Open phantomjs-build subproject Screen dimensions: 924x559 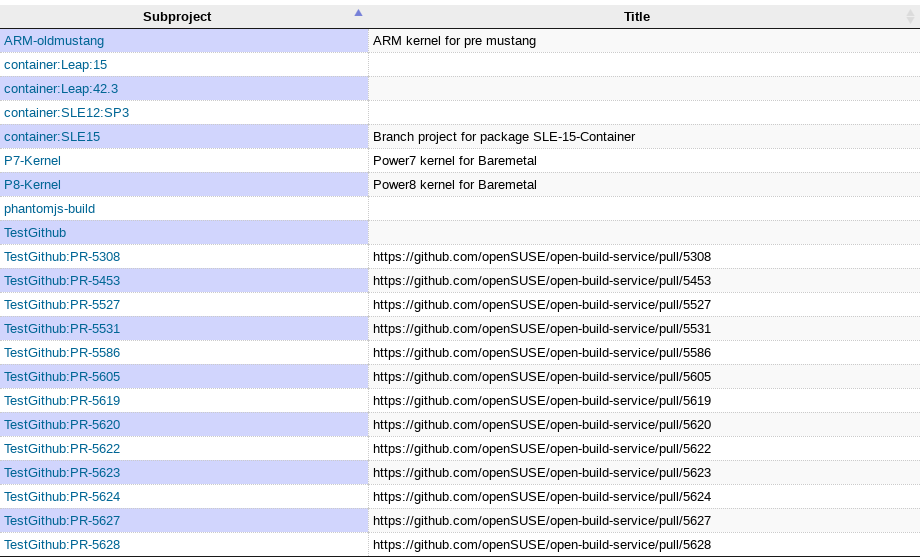(x=49, y=209)
